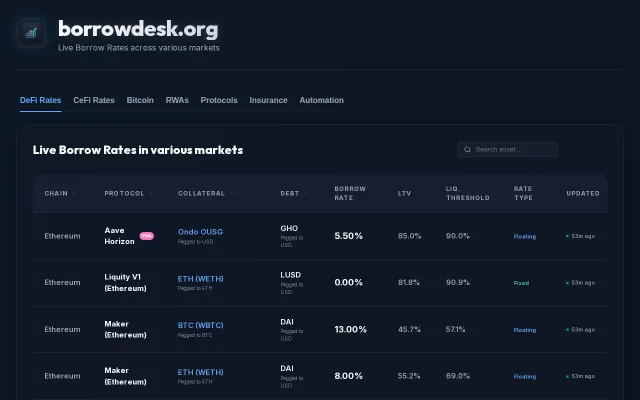Open the Automation tab
The height and width of the screenshot is (400, 640).
[x=322, y=100]
